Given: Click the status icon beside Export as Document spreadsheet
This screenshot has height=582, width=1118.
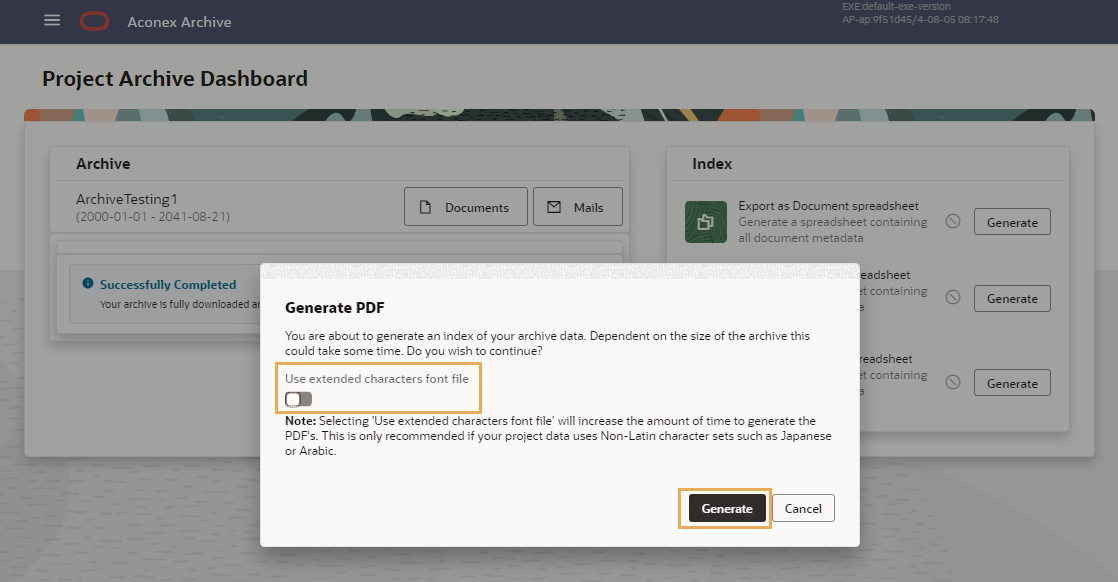Looking at the screenshot, I should pyautogui.click(x=953, y=222).
